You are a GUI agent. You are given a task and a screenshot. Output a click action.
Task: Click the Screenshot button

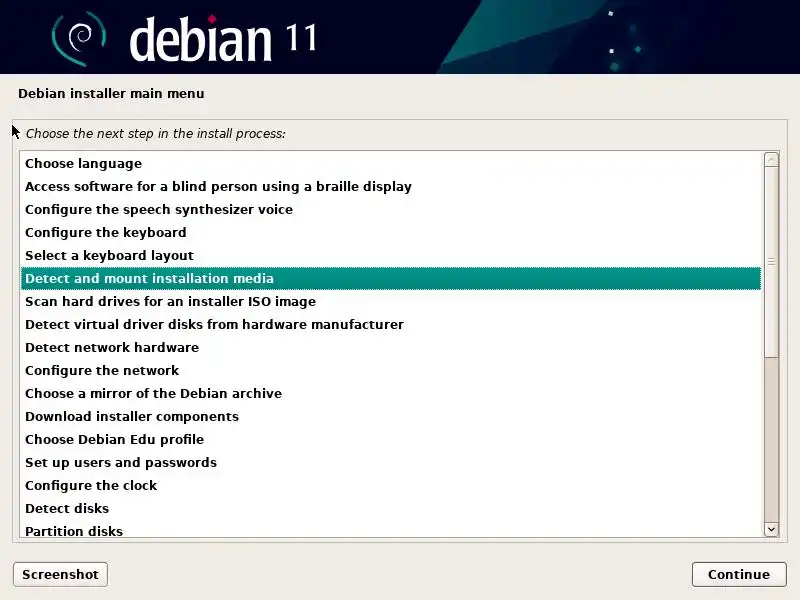60,574
